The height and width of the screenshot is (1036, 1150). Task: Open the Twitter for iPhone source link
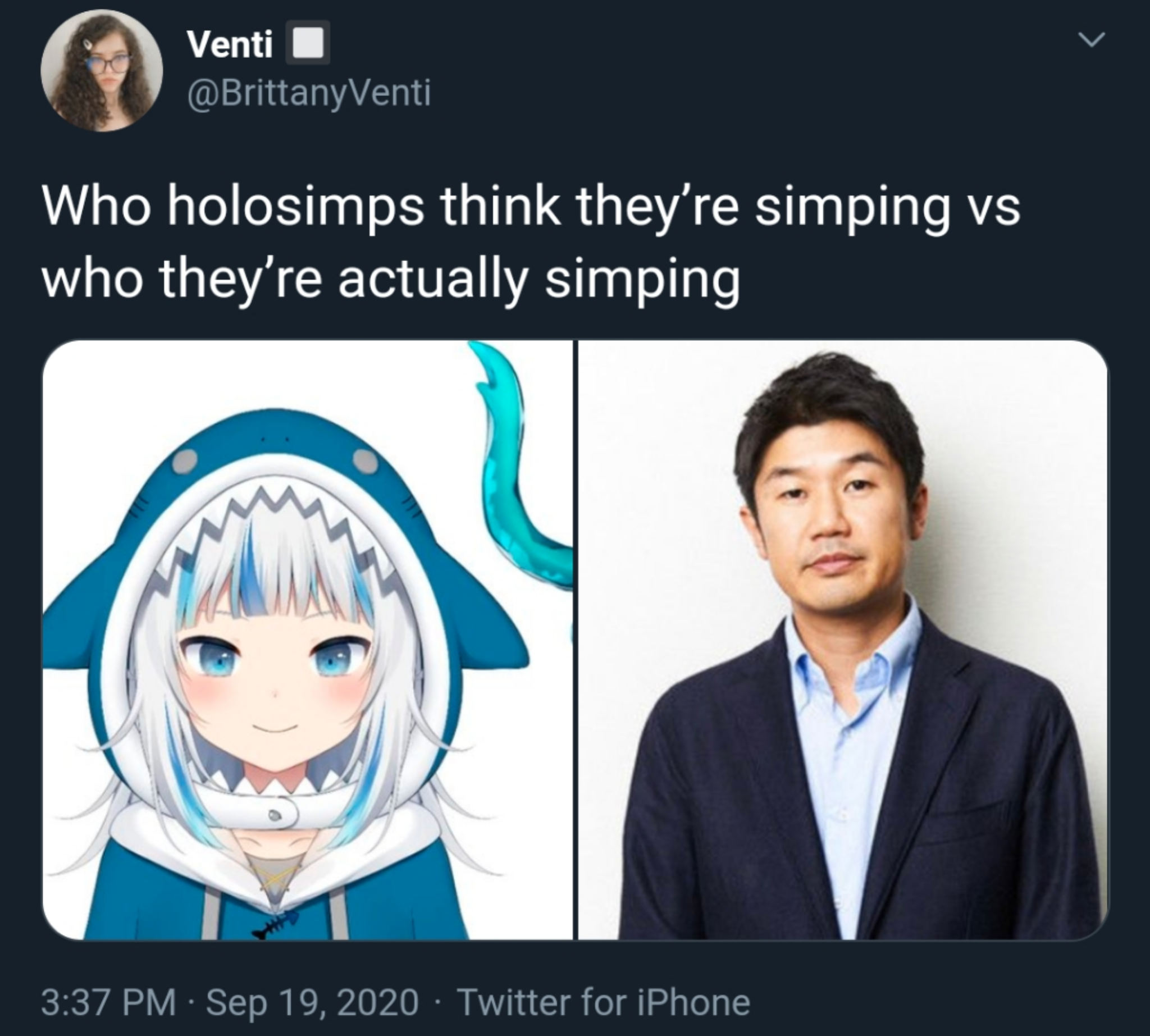[604, 1002]
